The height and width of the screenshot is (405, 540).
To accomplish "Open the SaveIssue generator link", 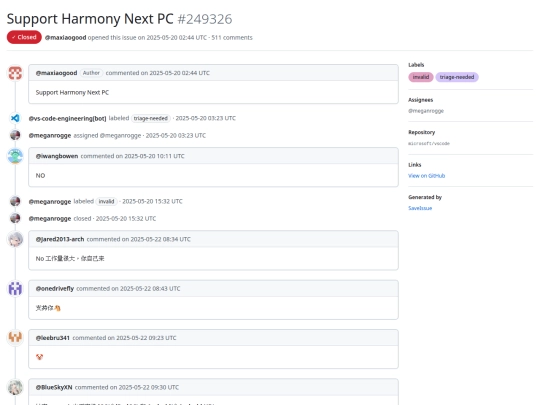I will coord(420,208).
